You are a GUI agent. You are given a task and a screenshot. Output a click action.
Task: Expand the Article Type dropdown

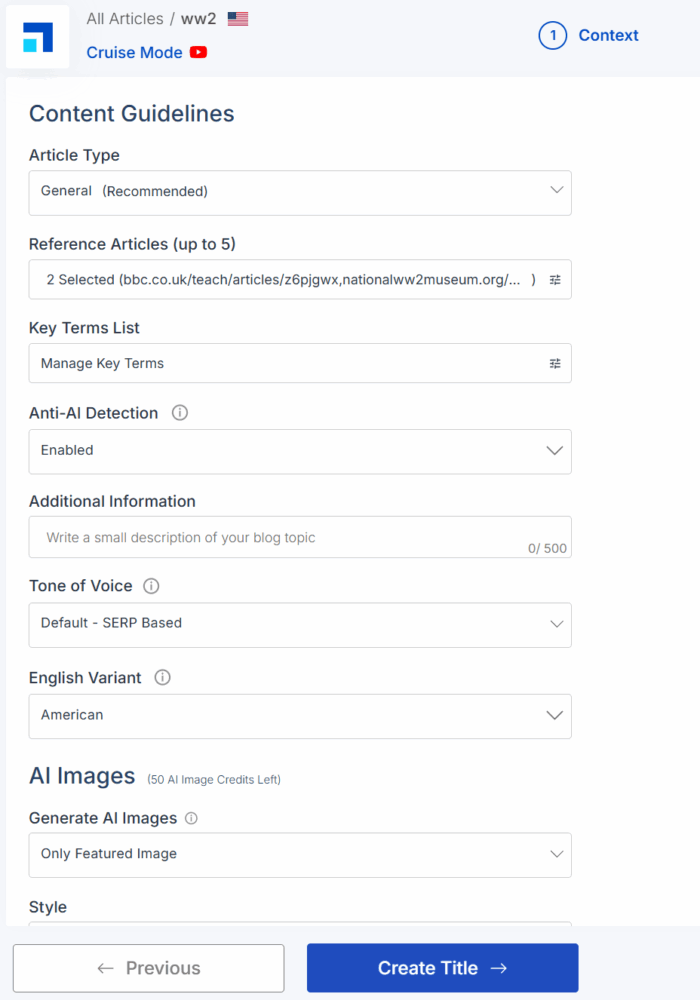[x=299, y=192]
